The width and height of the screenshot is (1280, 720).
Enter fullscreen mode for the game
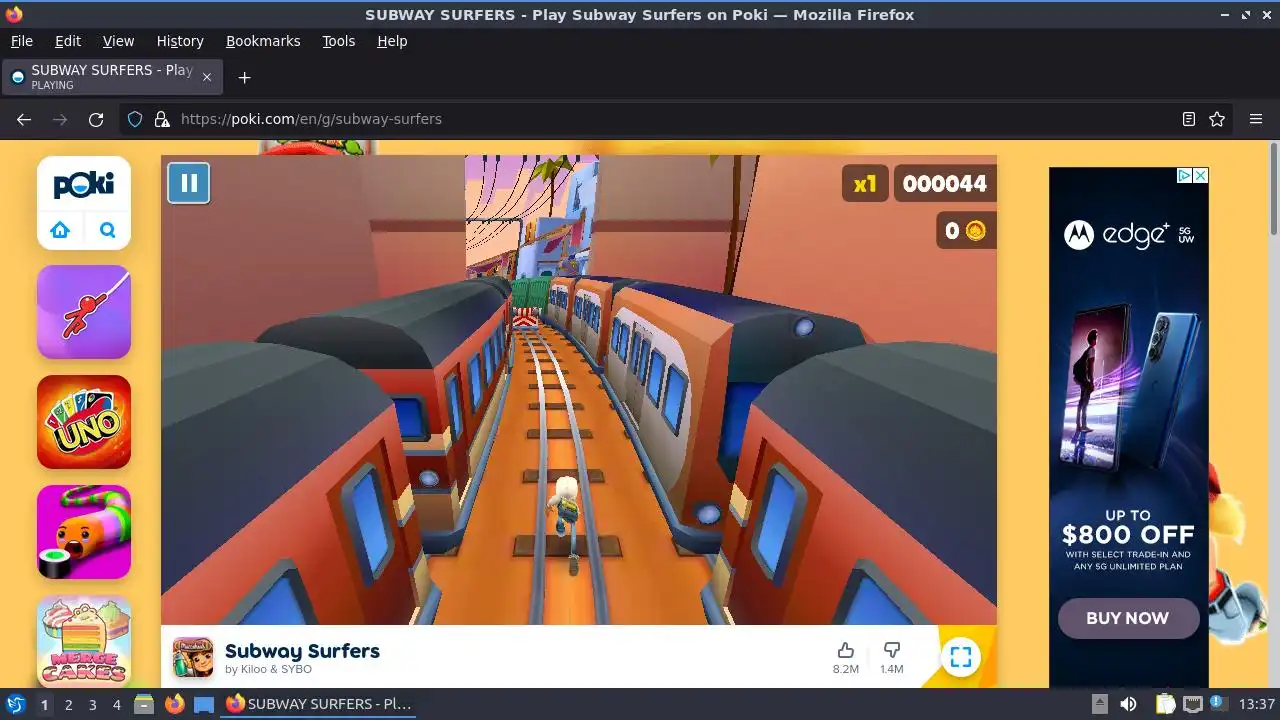(x=961, y=657)
